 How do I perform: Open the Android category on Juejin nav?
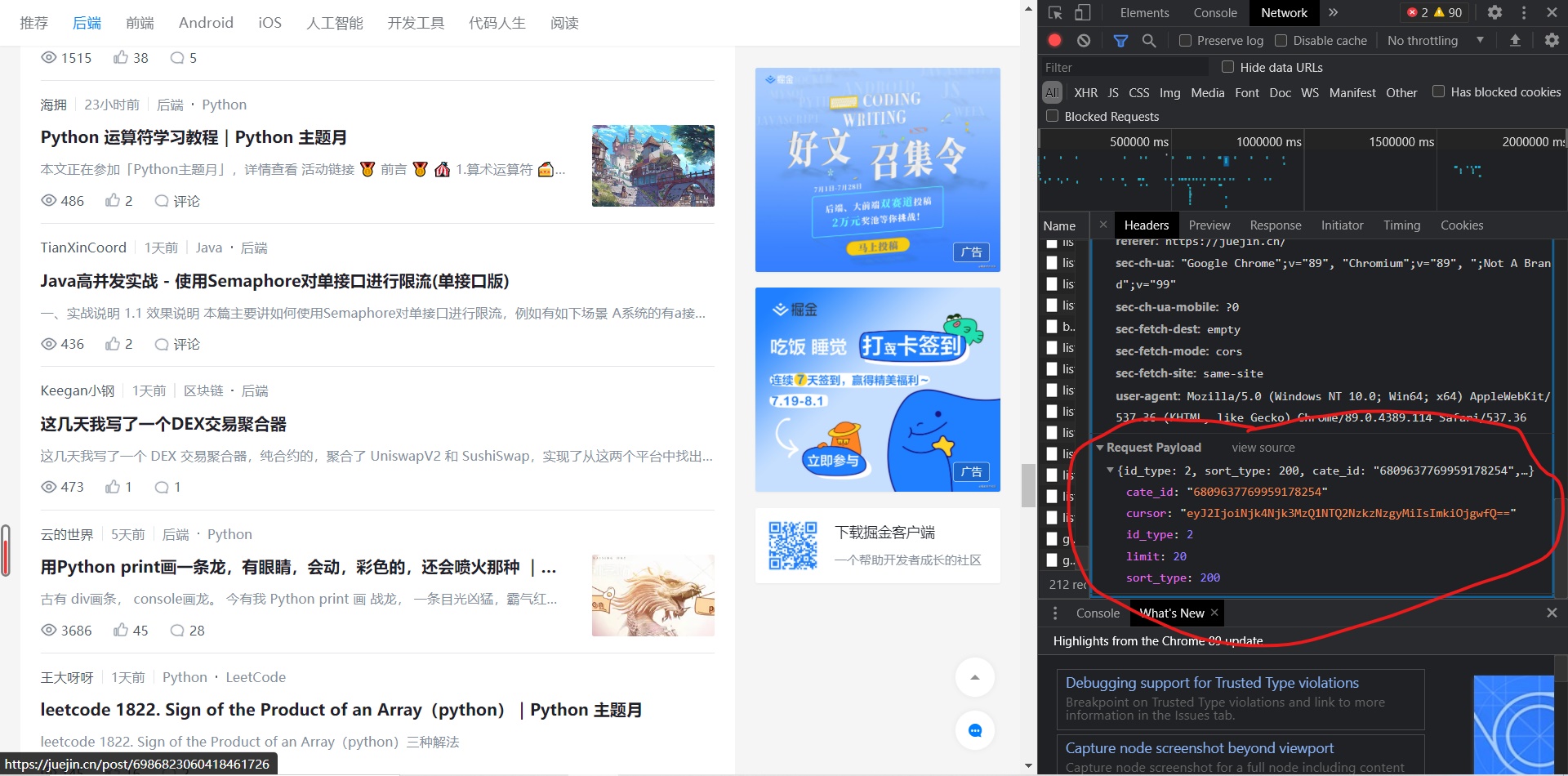point(206,23)
